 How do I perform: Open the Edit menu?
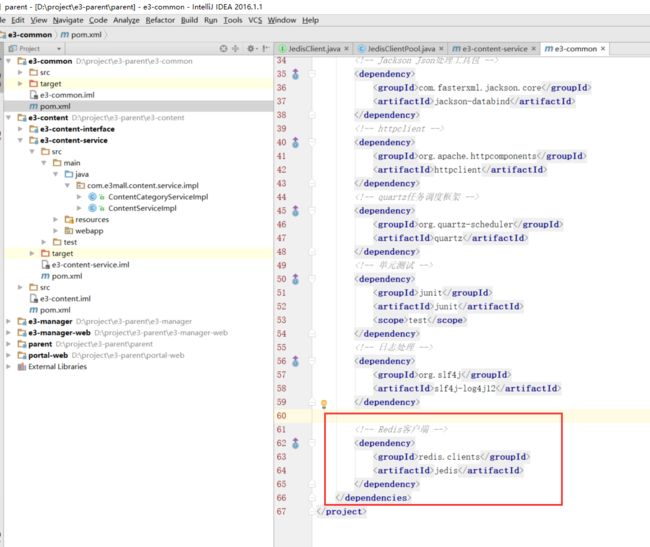tap(18, 20)
